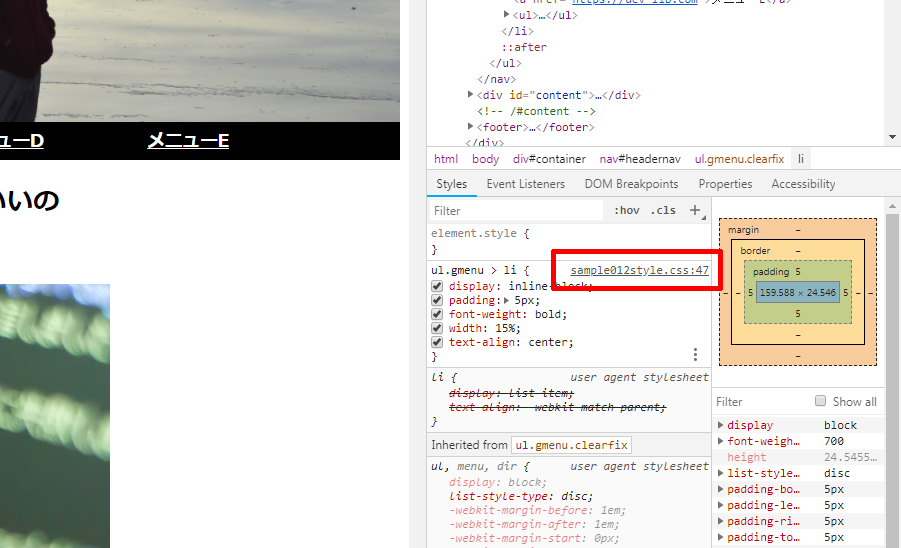This screenshot has width=901, height=548.
Task: Switch to the Event Listeners tab
Action: coord(525,184)
